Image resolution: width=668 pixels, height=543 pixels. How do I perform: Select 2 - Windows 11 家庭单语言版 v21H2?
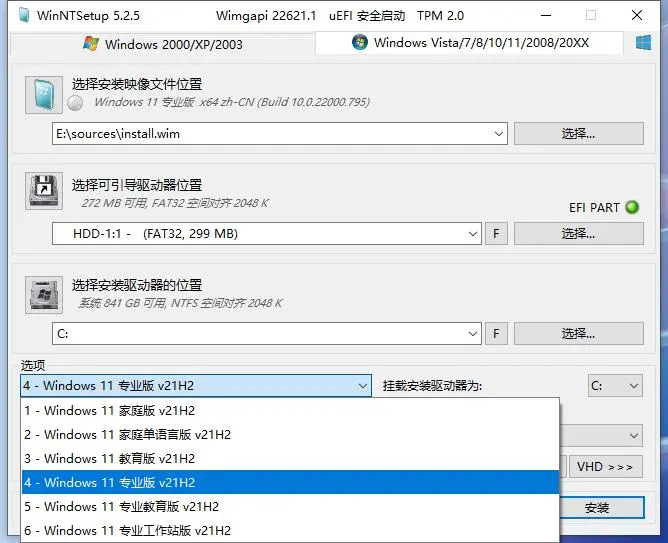pyautogui.click(x=290, y=434)
